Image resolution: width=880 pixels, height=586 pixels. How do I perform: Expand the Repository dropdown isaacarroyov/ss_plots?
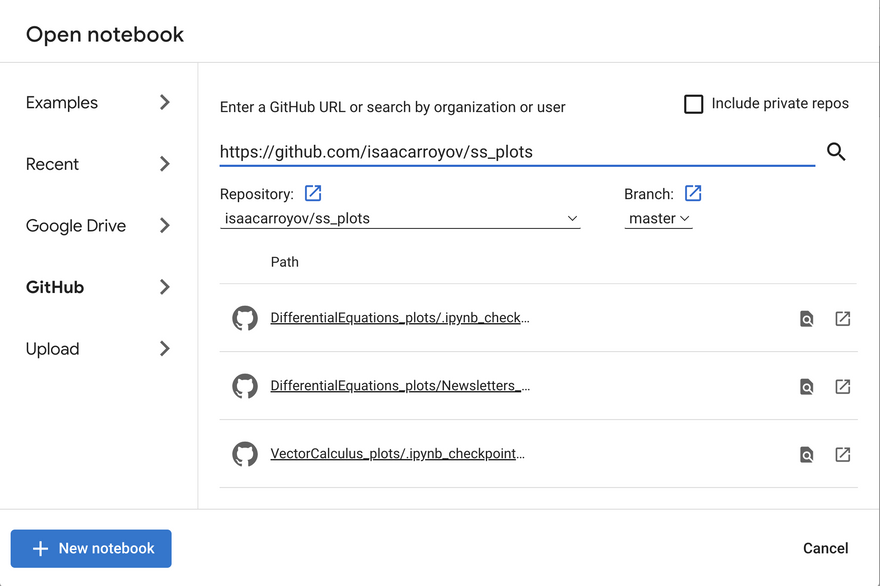[x=400, y=218]
